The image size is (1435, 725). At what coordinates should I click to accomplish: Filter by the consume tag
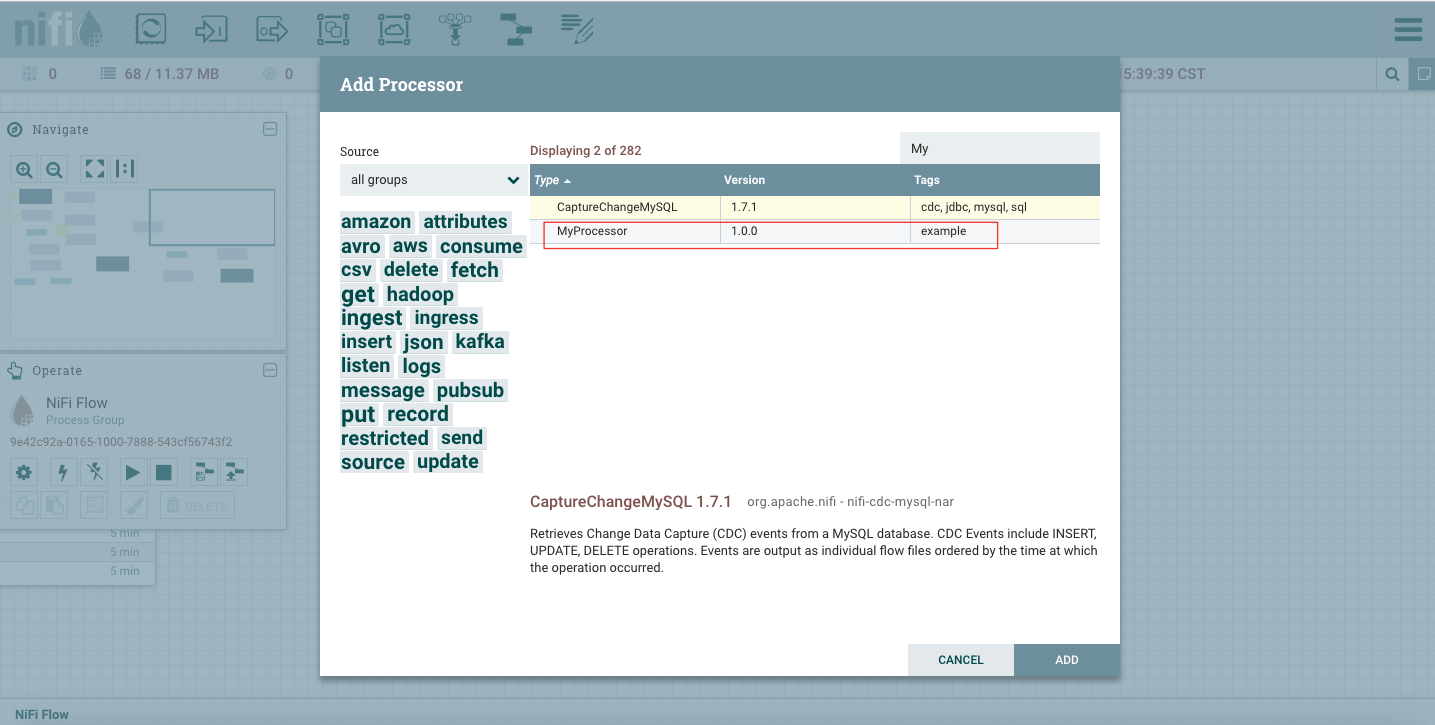[481, 246]
